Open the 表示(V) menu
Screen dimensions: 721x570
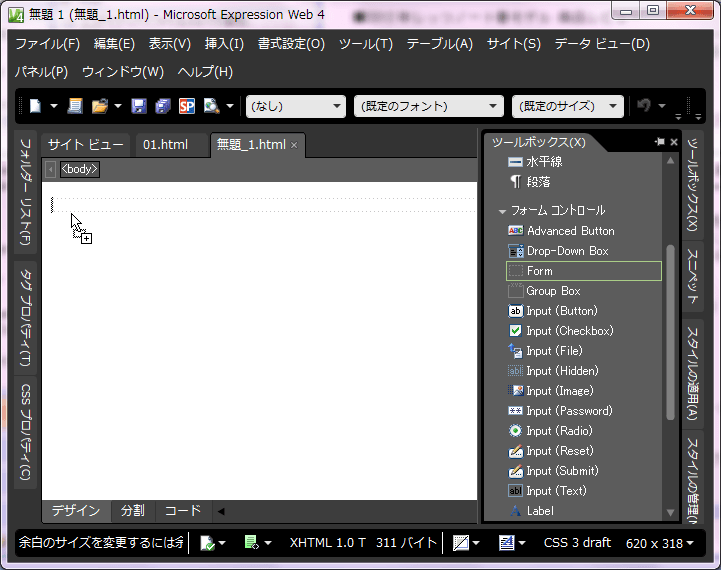click(x=170, y=44)
